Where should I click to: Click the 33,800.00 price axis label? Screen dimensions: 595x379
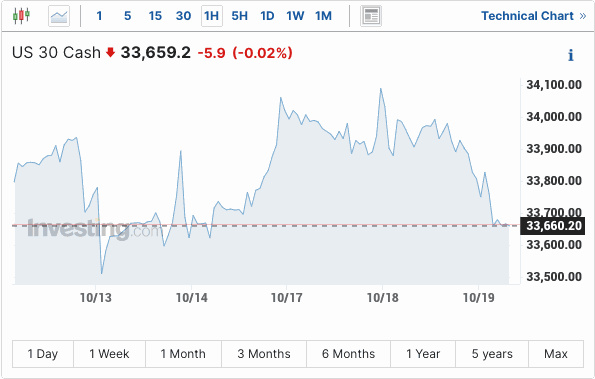(554, 181)
